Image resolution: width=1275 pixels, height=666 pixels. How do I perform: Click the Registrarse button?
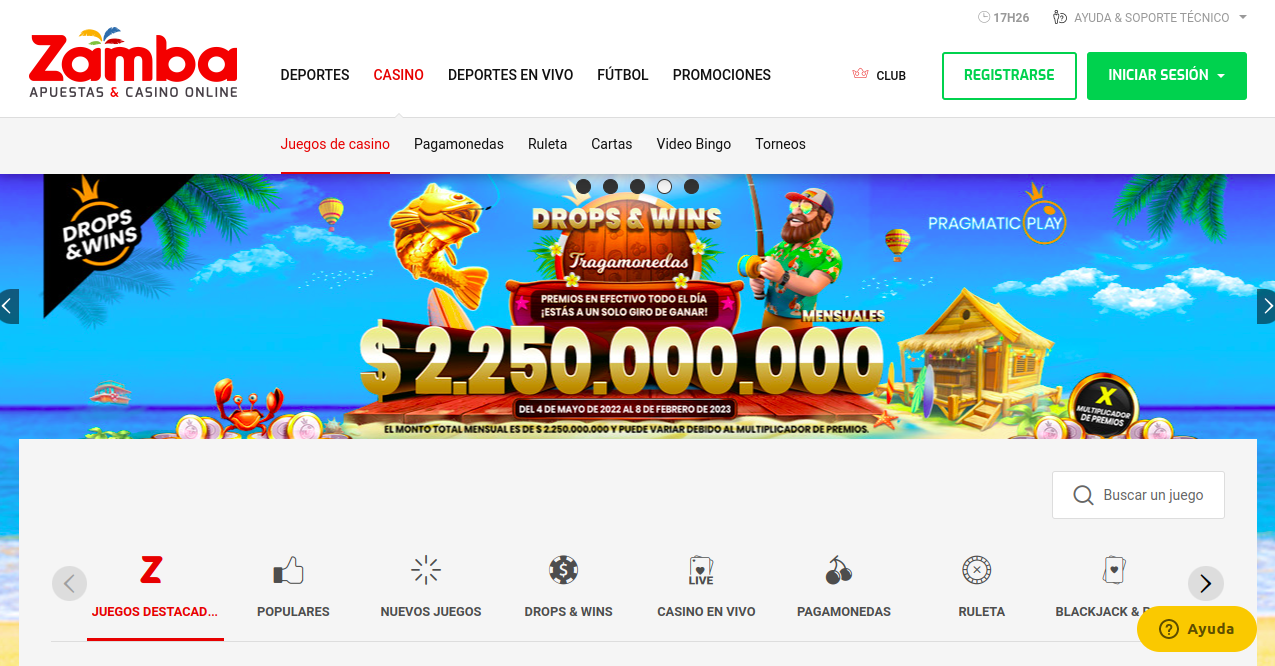point(1009,76)
